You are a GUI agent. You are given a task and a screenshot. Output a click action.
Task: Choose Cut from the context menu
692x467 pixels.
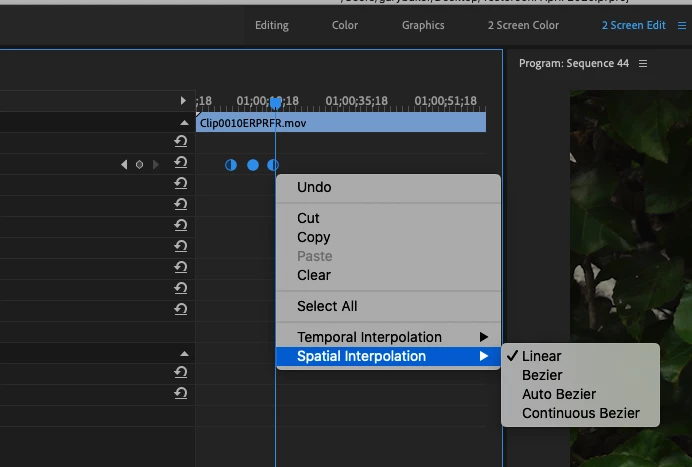tap(388, 218)
